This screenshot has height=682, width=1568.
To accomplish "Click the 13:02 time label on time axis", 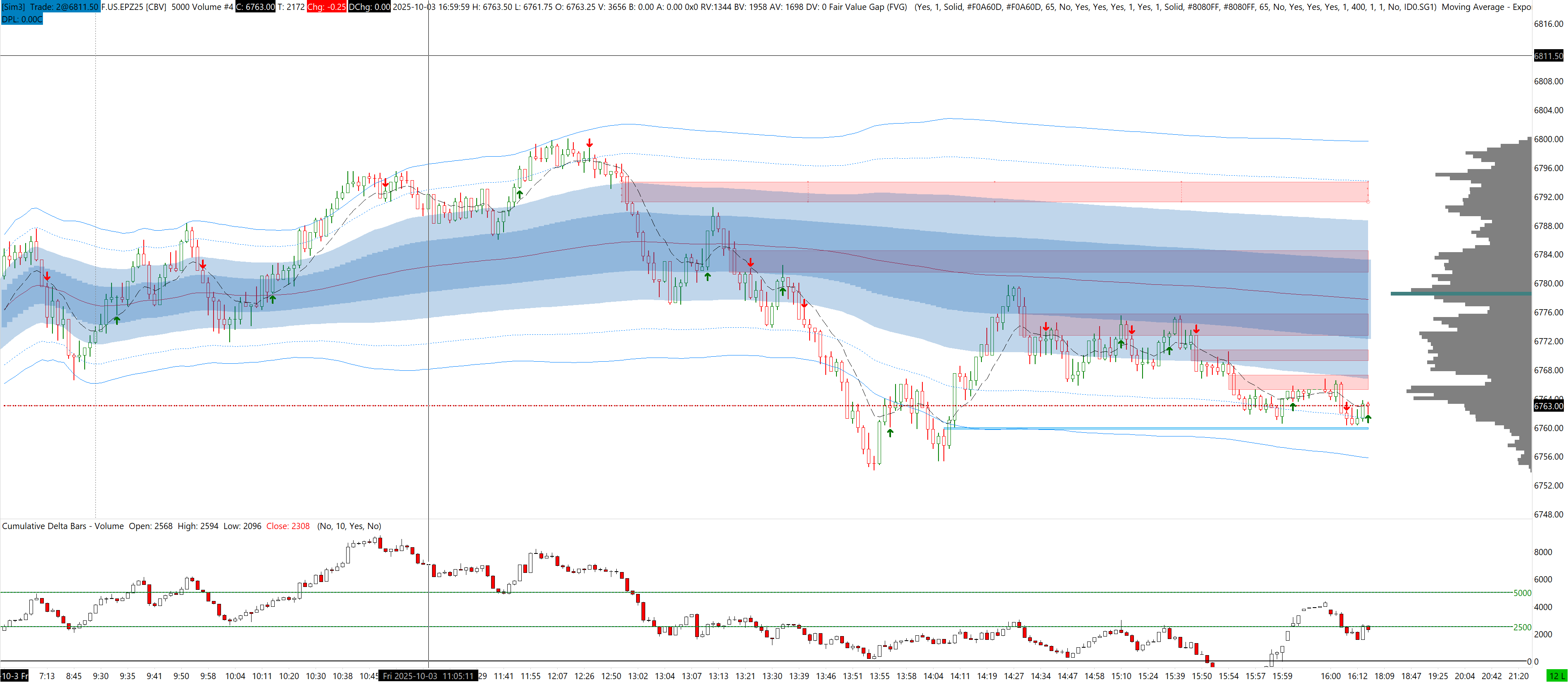I will point(638,676).
